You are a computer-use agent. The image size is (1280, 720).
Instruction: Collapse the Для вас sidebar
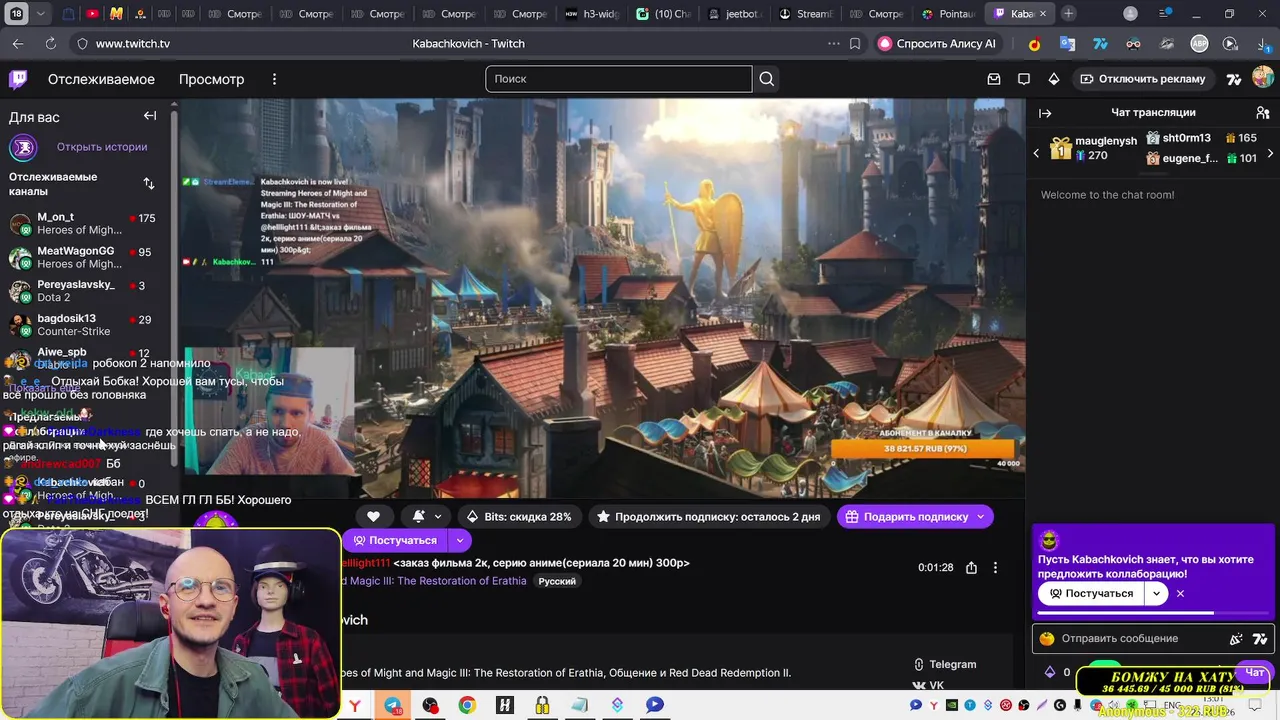pyautogui.click(x=150, y=116)
